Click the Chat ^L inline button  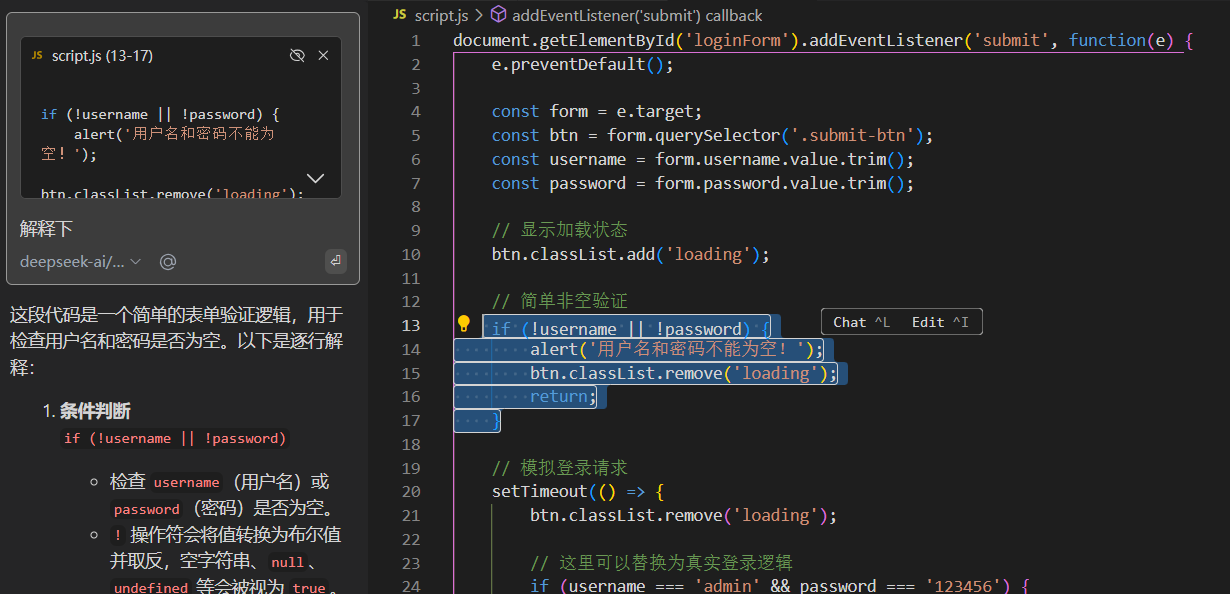click(860, 322)
